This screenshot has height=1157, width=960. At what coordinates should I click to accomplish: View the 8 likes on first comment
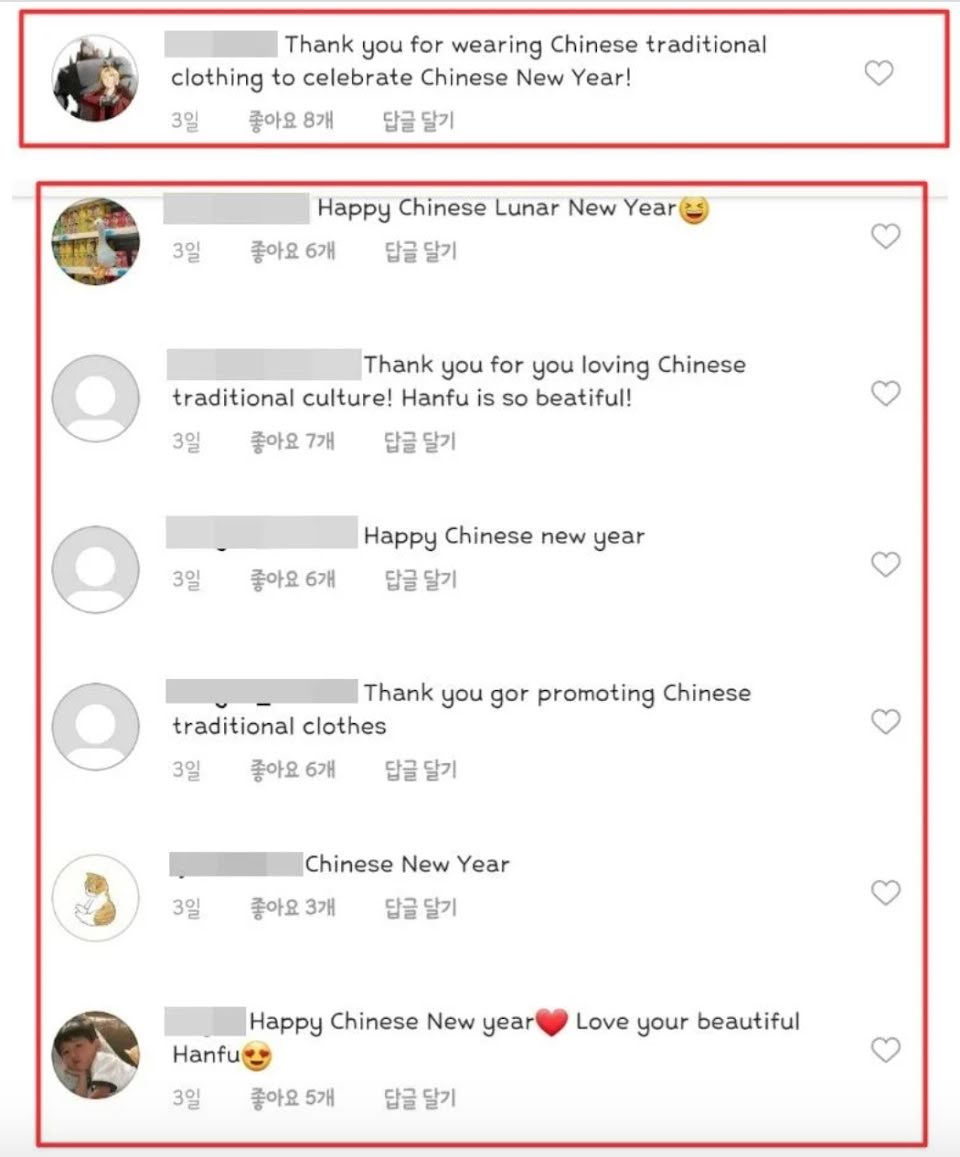tap(291, 120)
